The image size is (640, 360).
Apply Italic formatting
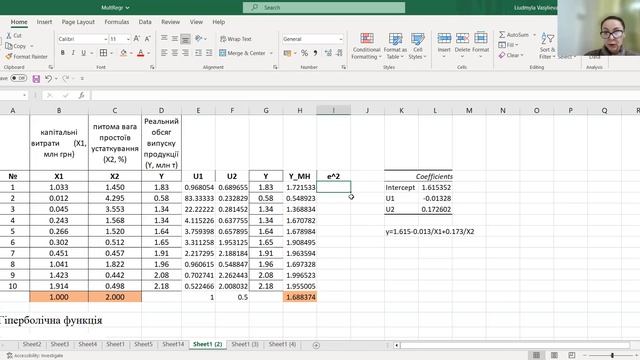73,53
